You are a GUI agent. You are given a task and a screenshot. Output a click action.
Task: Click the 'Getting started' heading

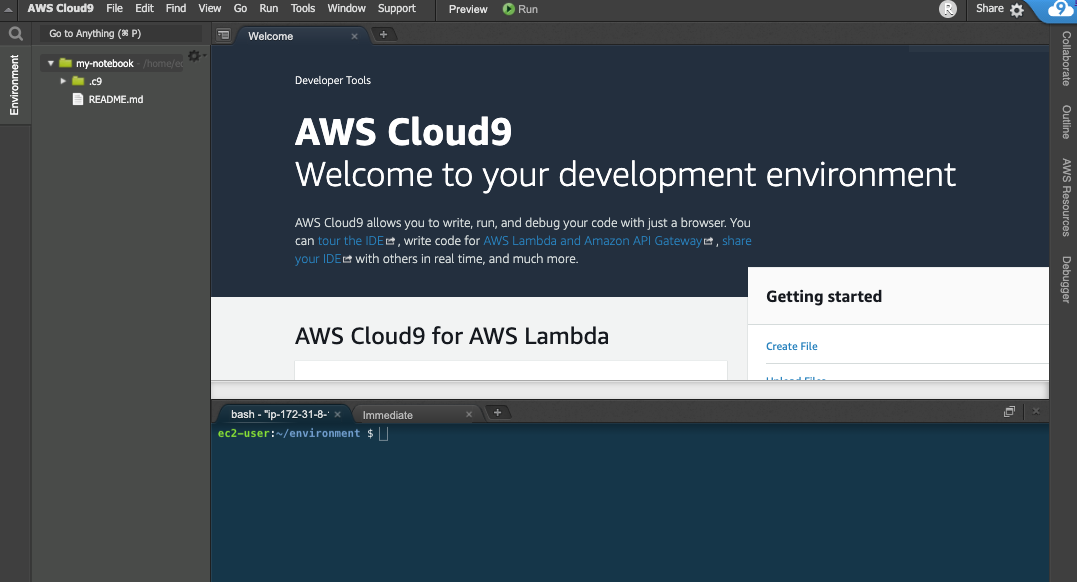coord(824,296)
